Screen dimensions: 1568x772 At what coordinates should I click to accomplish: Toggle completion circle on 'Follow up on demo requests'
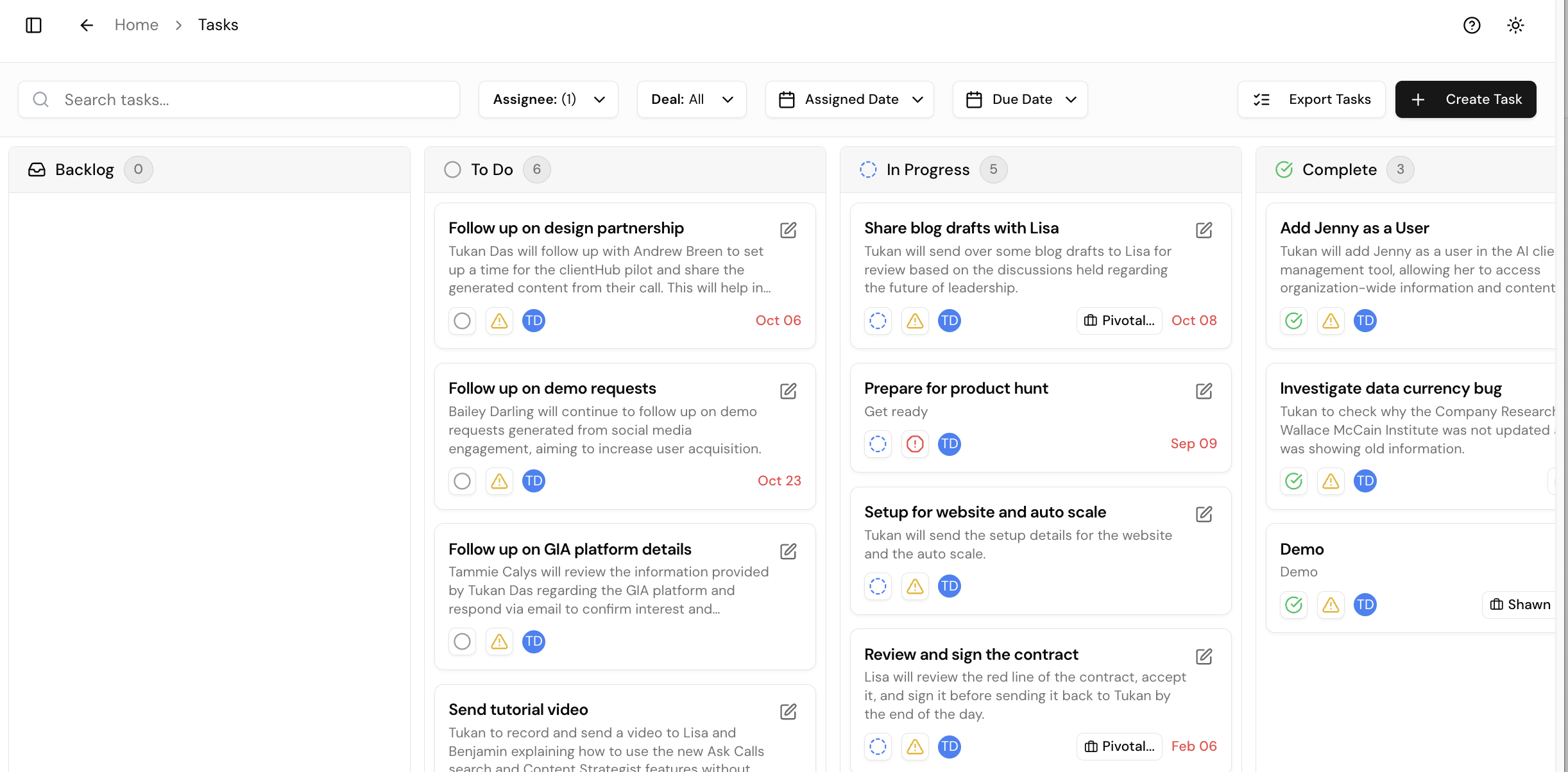coord(462,481)
